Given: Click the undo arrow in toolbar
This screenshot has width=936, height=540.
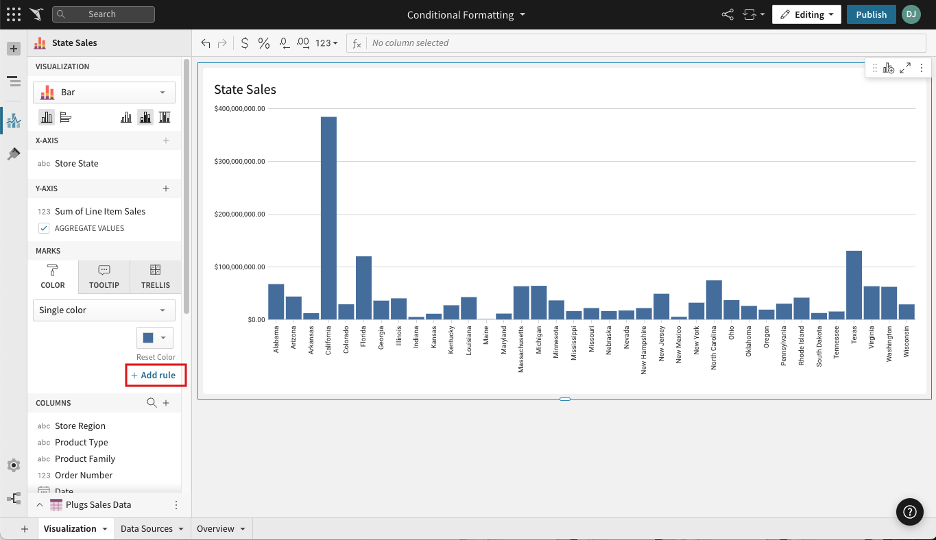Looking at the screenshot, I should [x=206, y=43].
